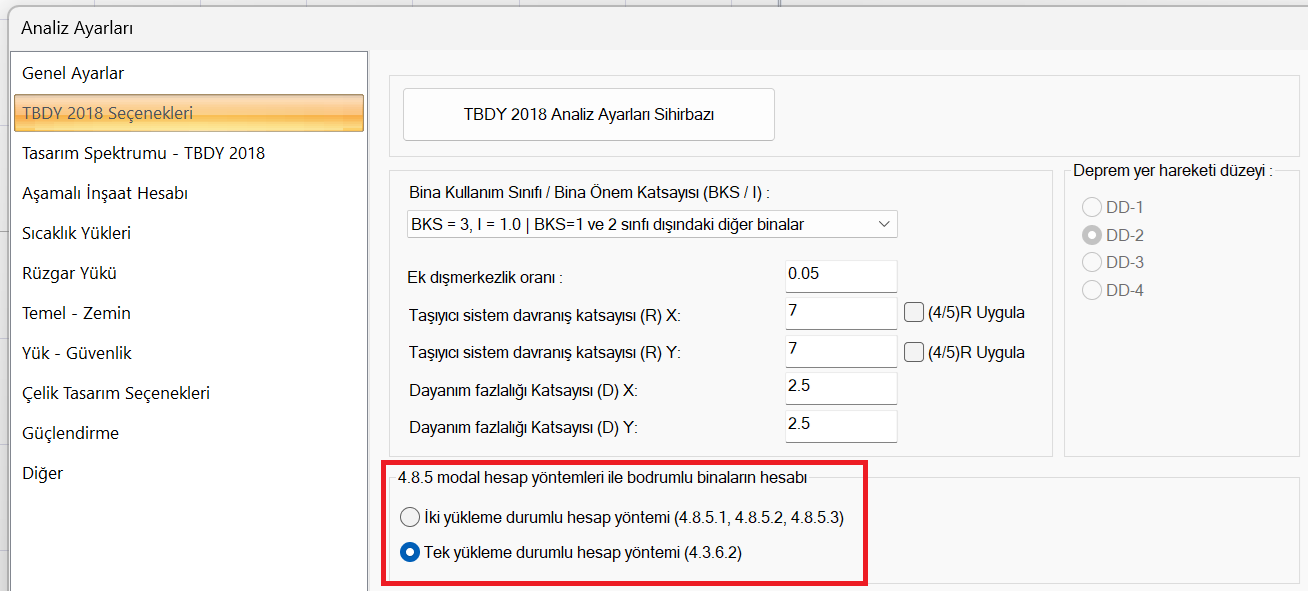
Task: Click the Dayanım fazlalığı (D) Y field
Action: (841, 425)
